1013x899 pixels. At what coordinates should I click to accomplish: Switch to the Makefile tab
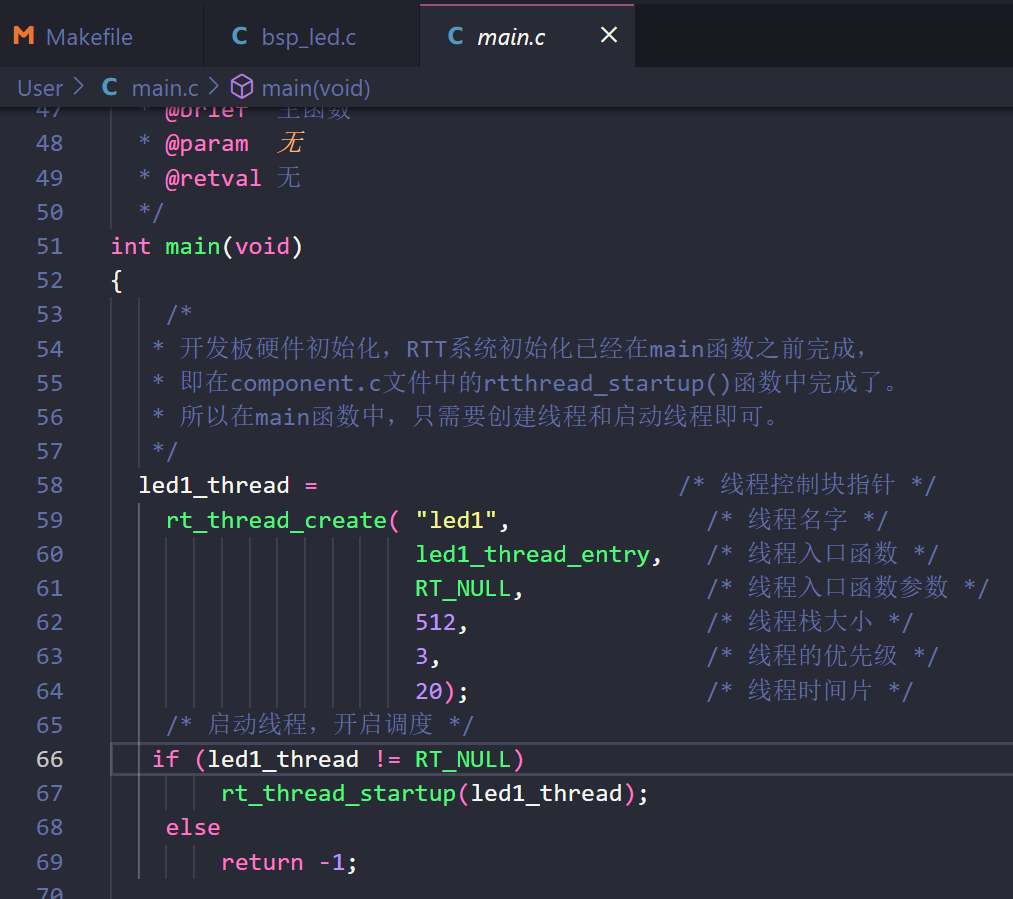point(89,37)
